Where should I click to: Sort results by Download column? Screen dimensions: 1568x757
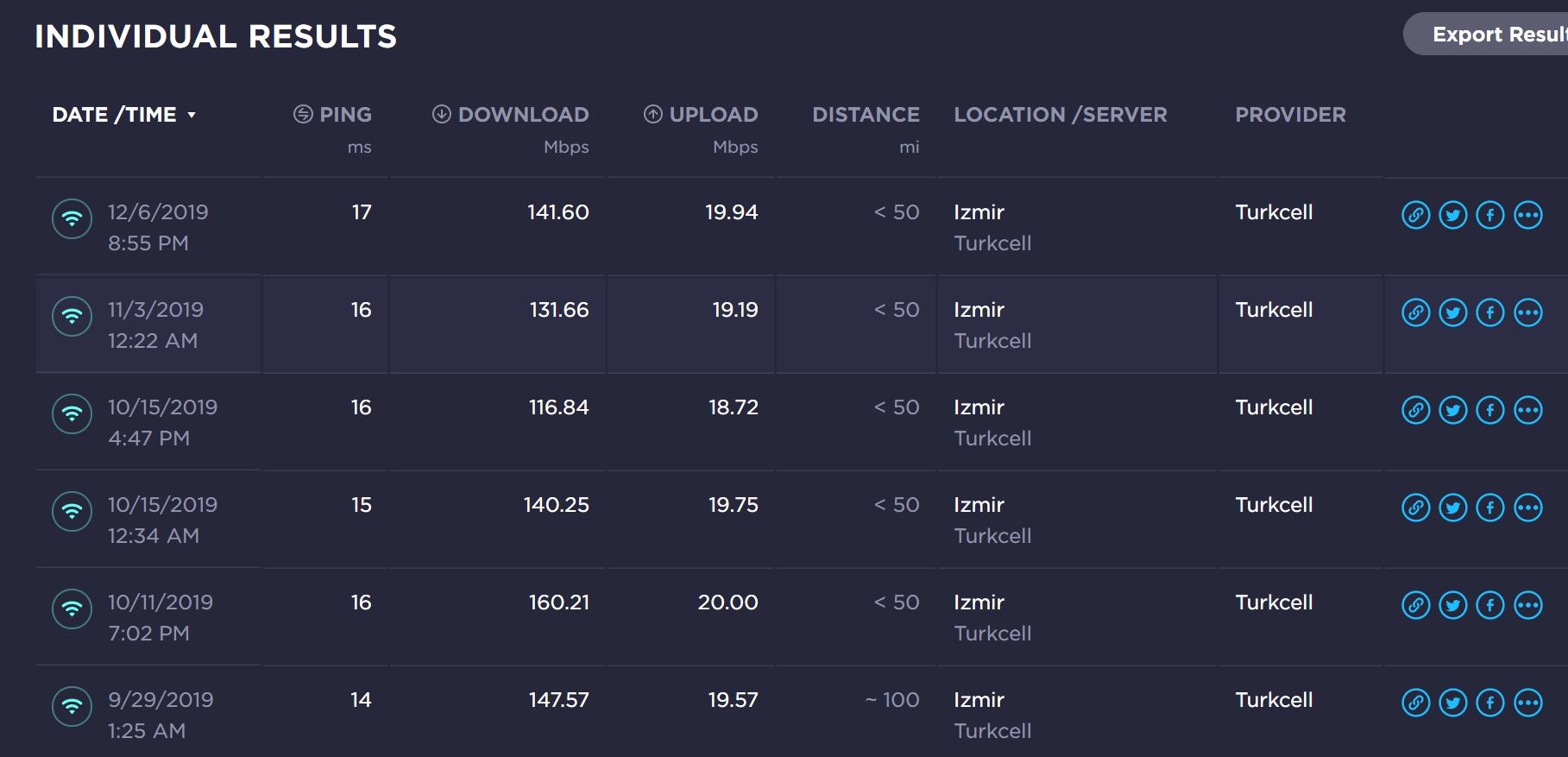pyautogui.click(x=510, y=115)
